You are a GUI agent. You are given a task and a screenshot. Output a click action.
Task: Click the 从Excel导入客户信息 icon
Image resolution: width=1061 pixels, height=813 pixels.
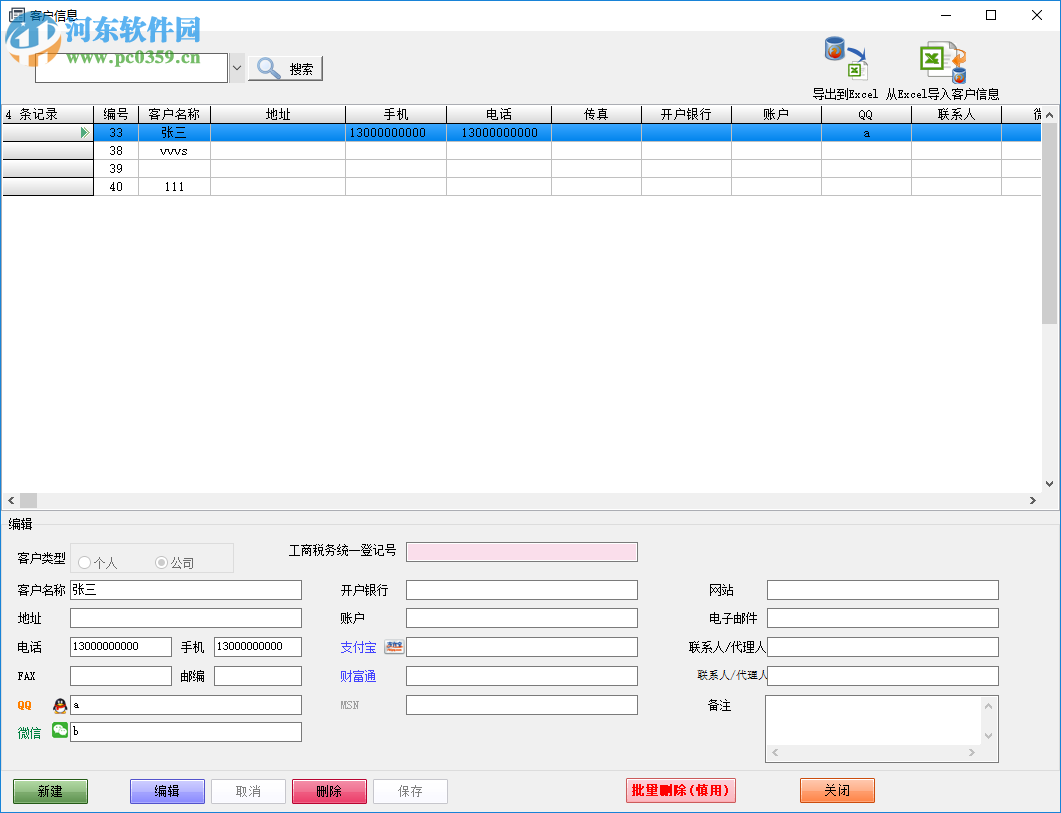pos(942,58)
